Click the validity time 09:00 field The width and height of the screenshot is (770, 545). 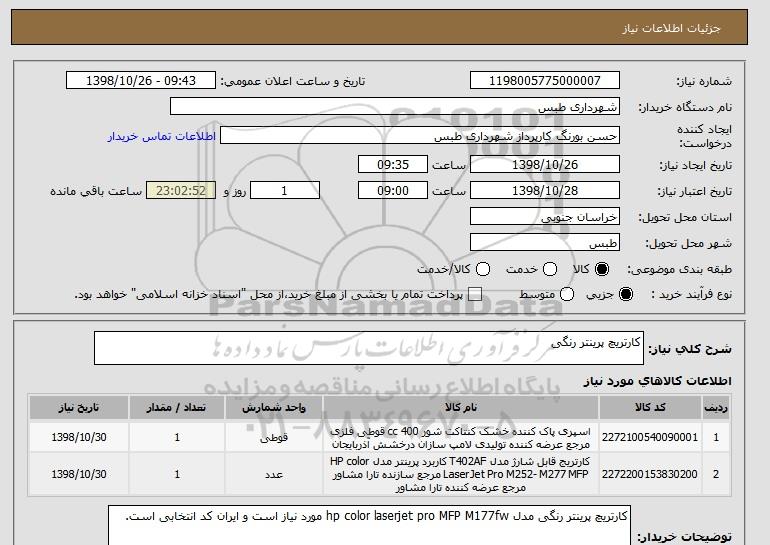pos(393,191)
